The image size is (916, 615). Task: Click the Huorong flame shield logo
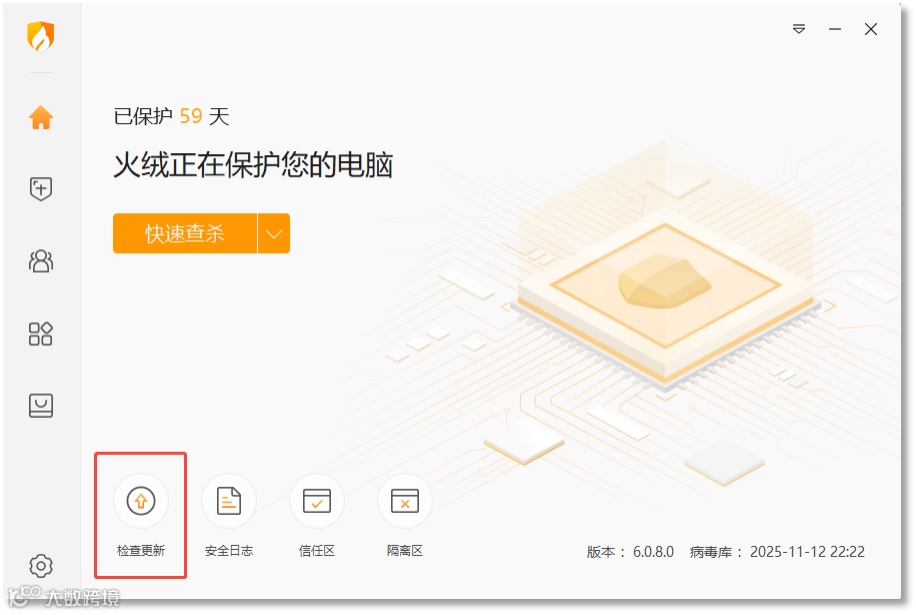click(x=41, y=36)
